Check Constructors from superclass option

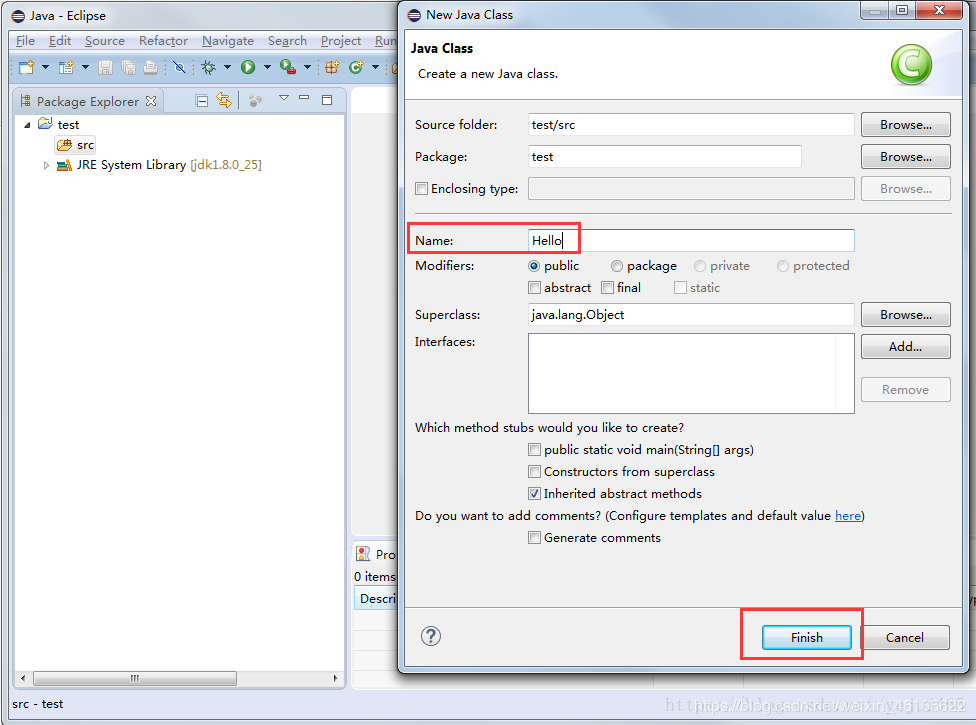[x=534, y=471]
